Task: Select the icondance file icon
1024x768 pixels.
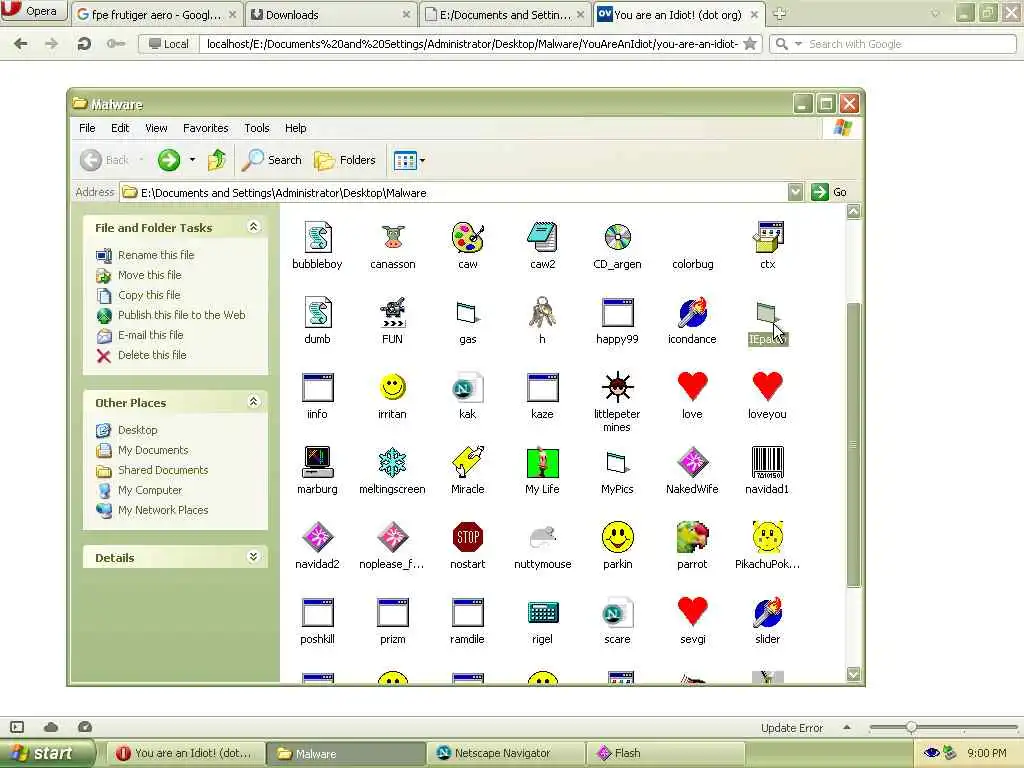Action: [x=692, y=313]
